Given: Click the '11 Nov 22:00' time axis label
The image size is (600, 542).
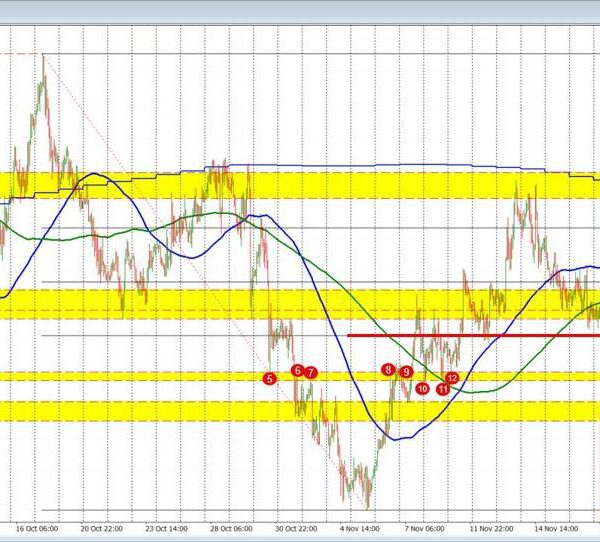Looking at the screenshot, I should [x=491, y=529].
